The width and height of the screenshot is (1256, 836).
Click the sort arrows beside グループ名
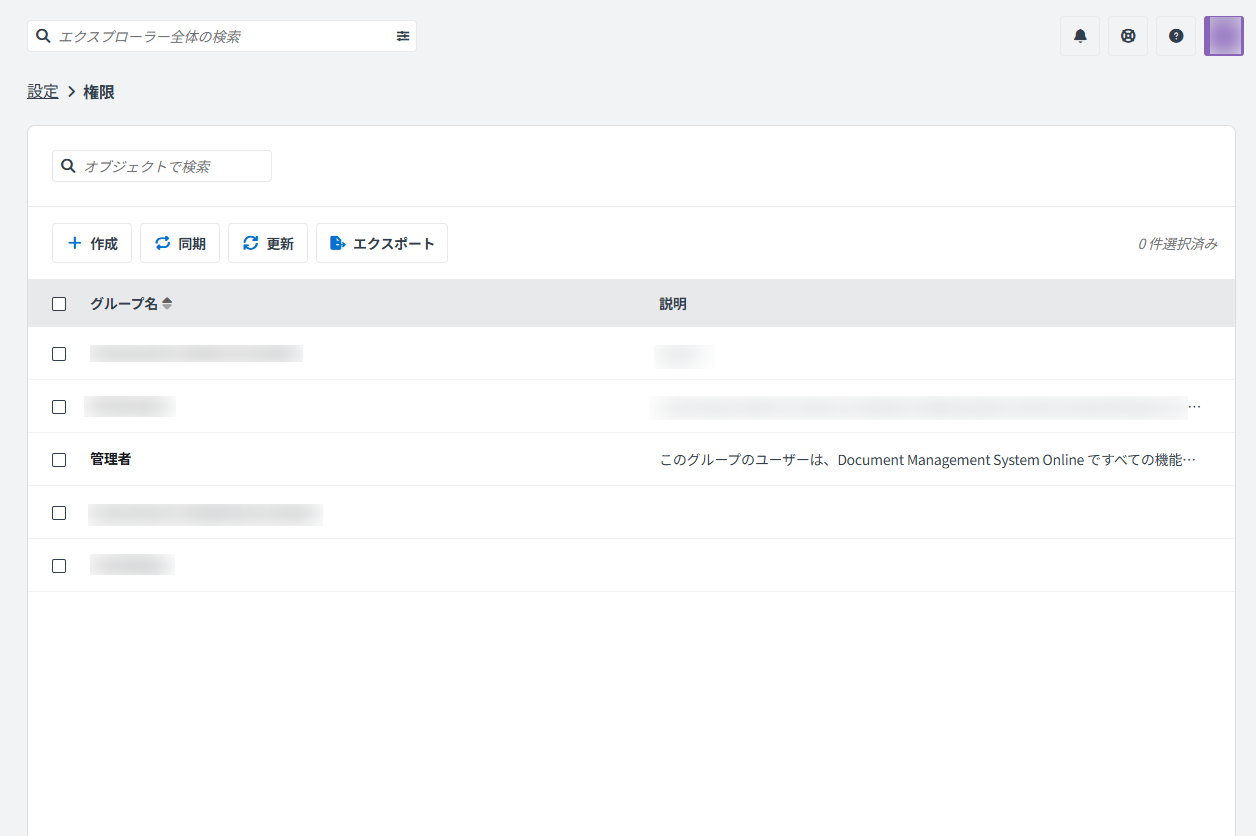167,304
